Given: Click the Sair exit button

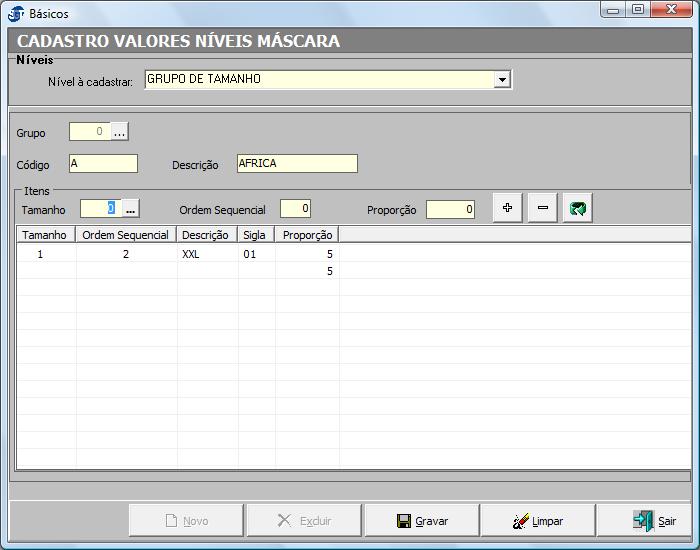Looking at the screenshot, I should coord(655,521).
